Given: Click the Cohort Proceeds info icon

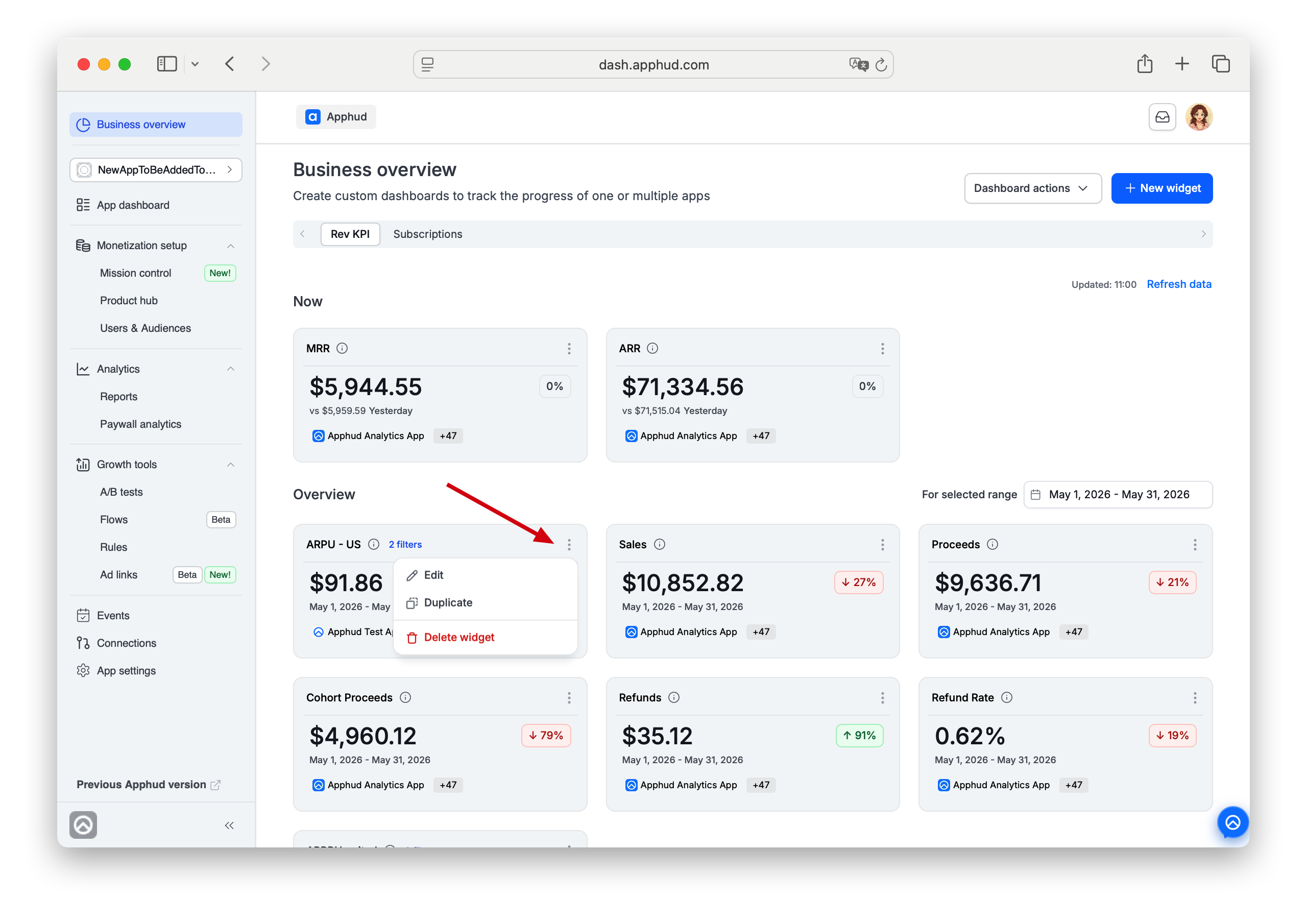Looking at the screenshot, I should click(x=405, y=697).
